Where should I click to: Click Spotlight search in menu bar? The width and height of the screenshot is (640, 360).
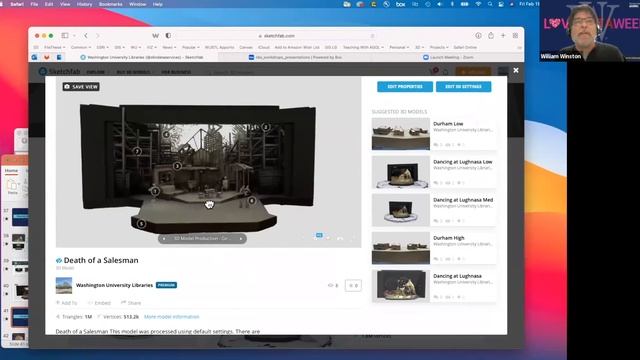click(490, 4)
